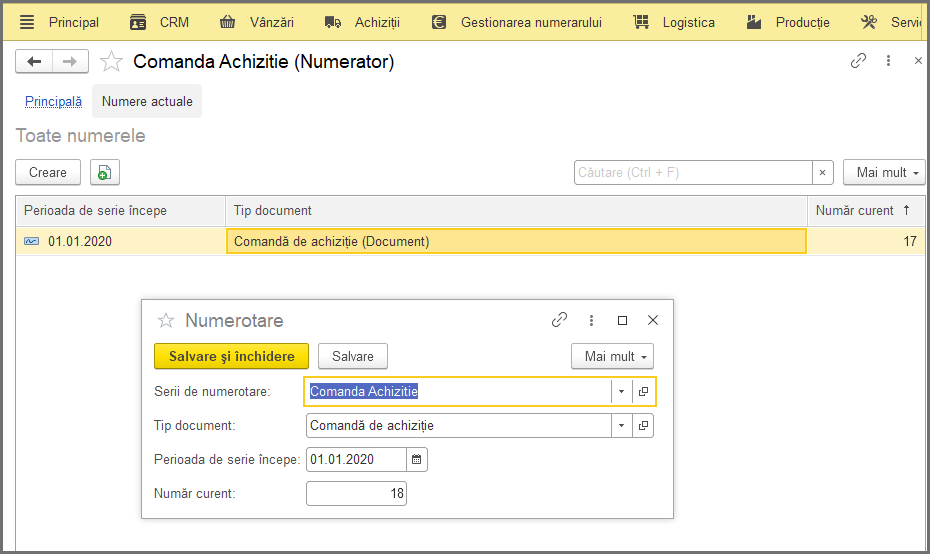
Task: Click the Producție factory icon
Action: 754,23
